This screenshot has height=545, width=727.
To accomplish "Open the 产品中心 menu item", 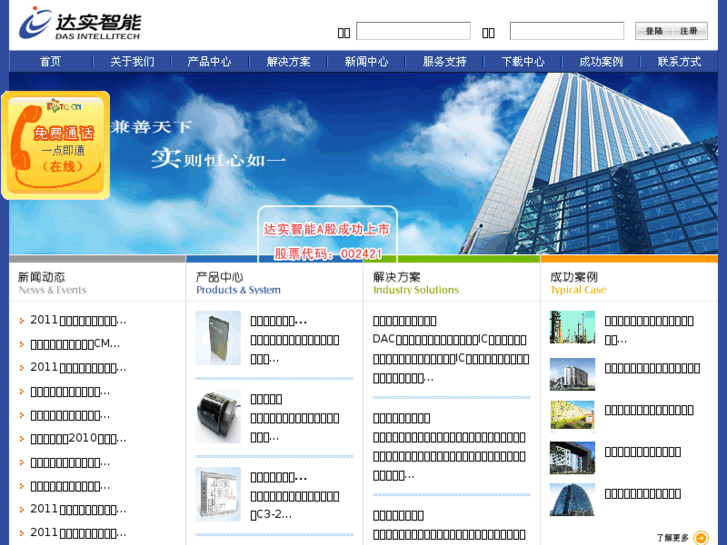I will 209,62.
